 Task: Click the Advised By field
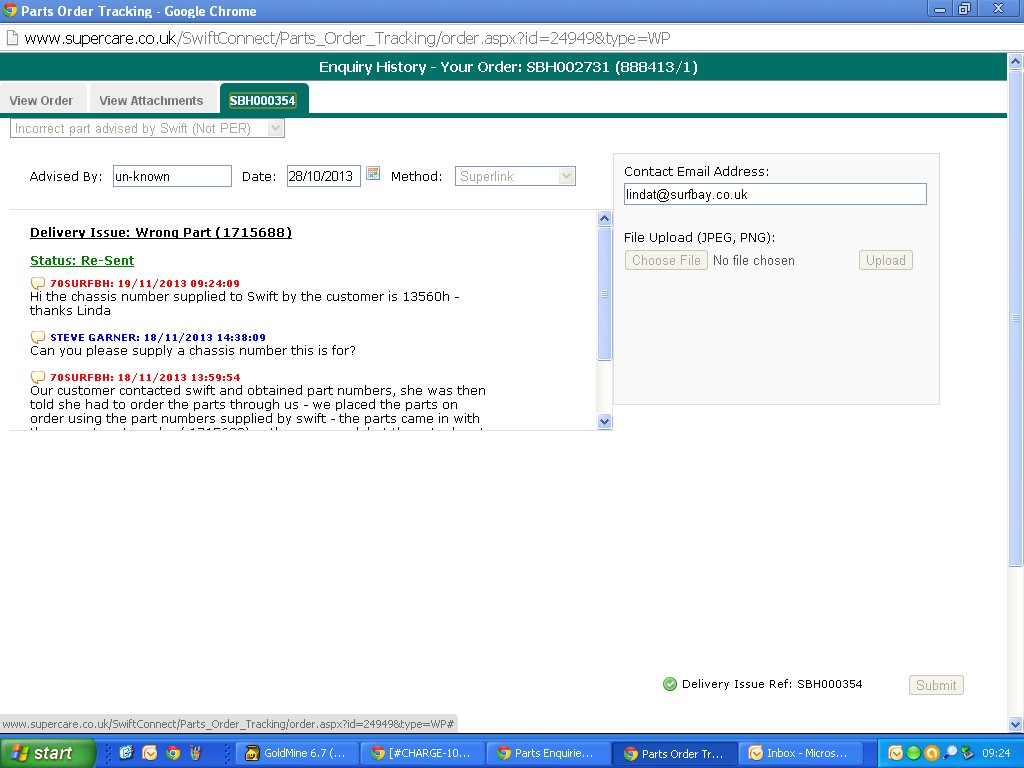pyautogui.click(x=172, y=176)
